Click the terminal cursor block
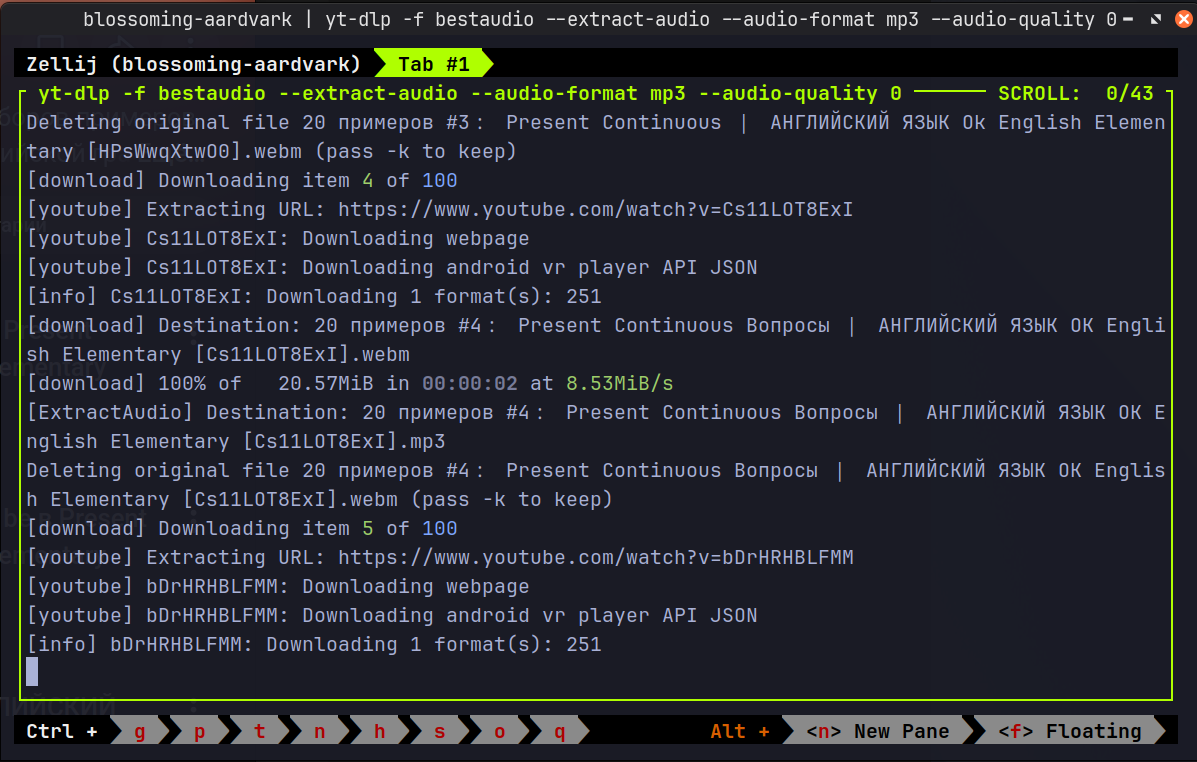 (32, 672)
